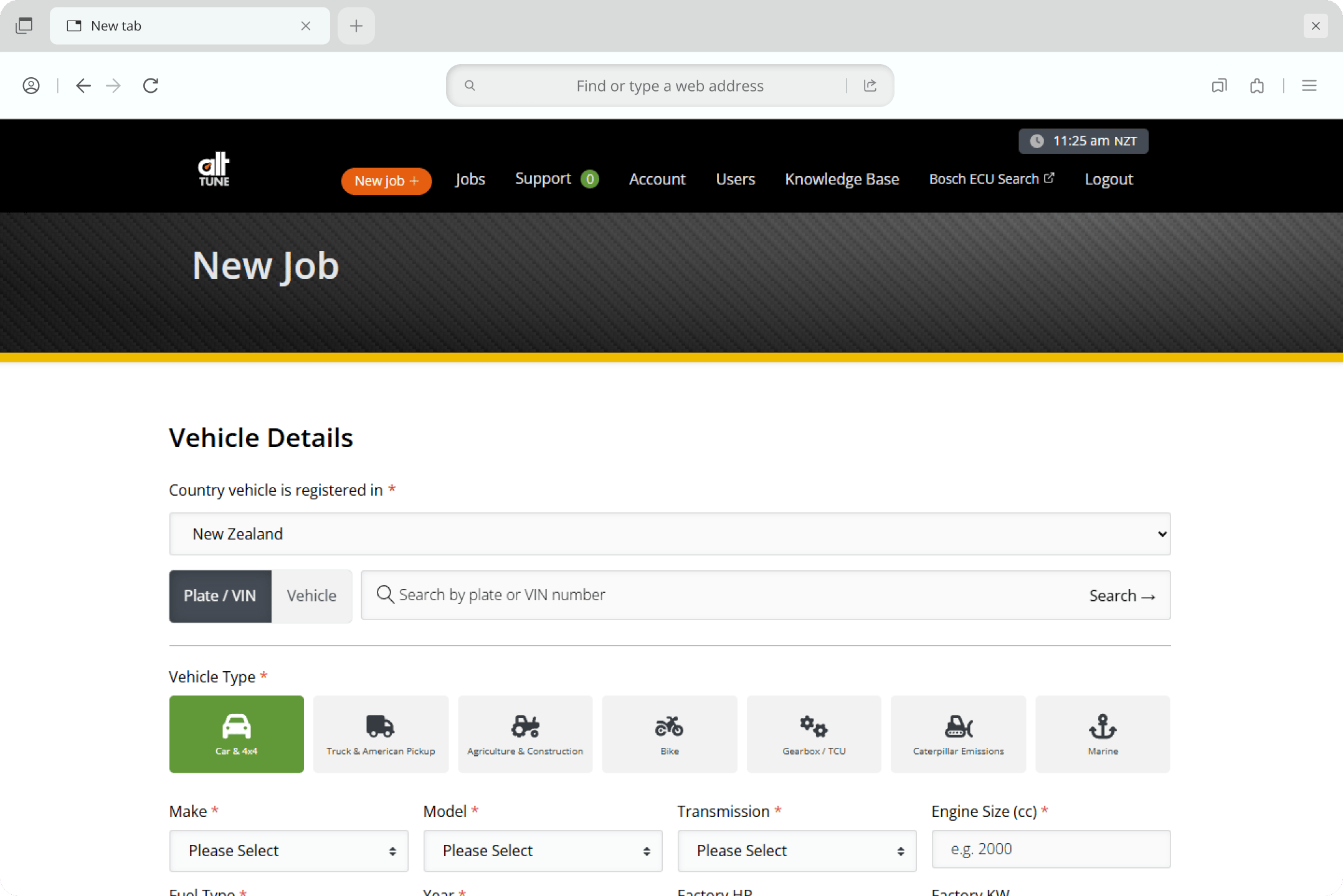Click the 'New Job' page heading
Screen dimensions: 1343x896
(x=266, y=266)
